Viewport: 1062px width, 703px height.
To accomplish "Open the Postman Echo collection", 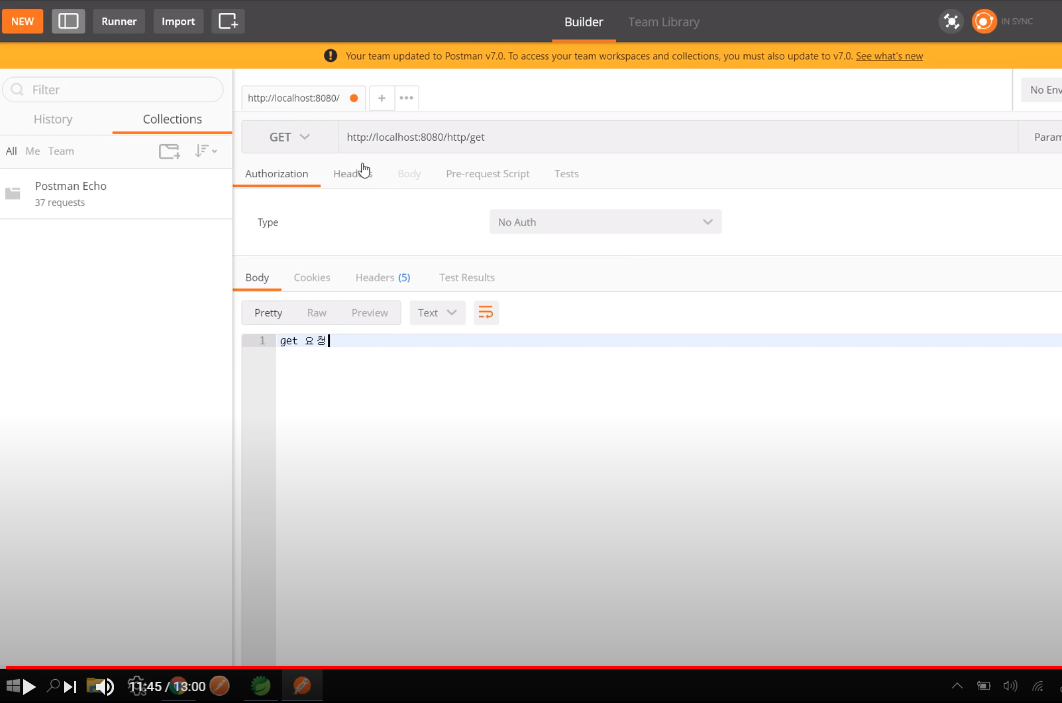I will point(116,194).
